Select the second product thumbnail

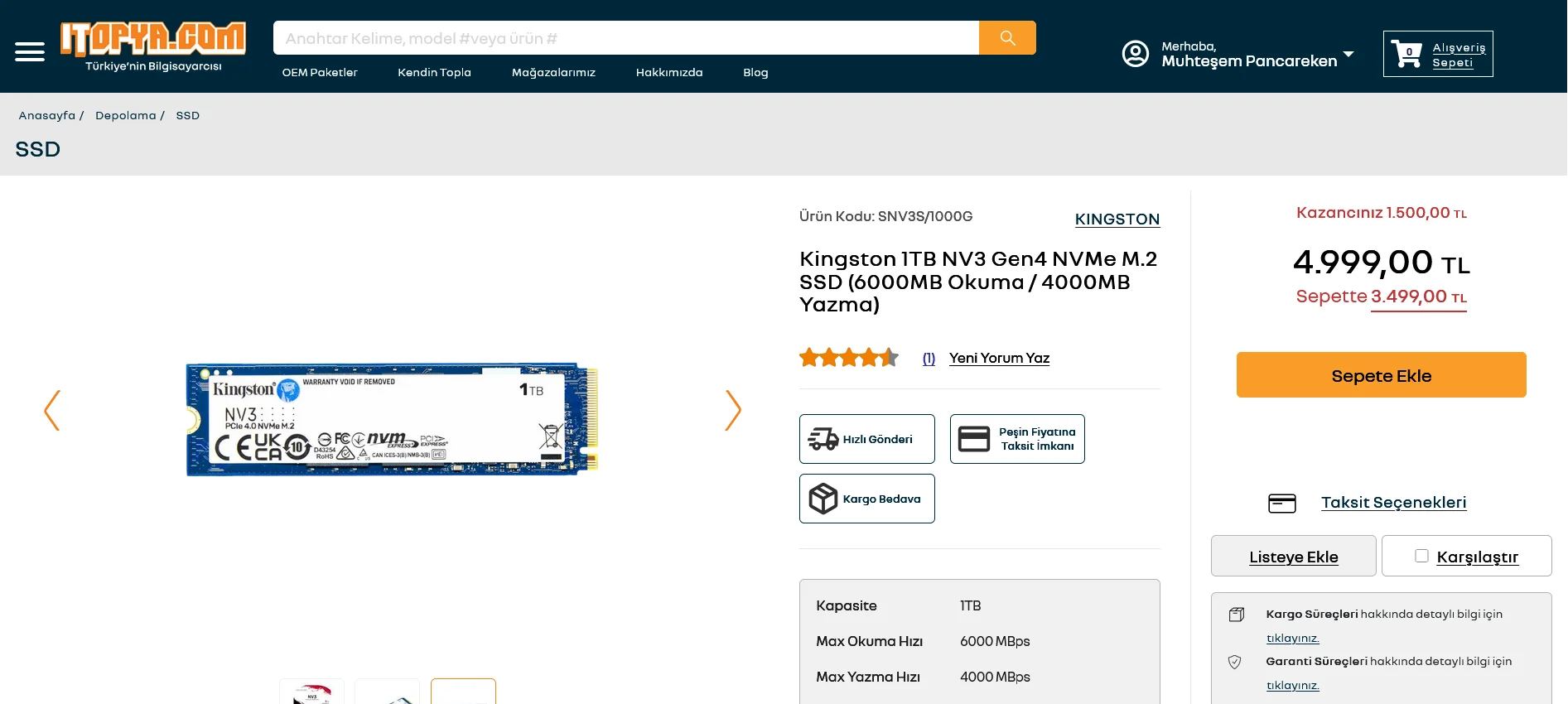pyautogui.click(x=387, y=692)
